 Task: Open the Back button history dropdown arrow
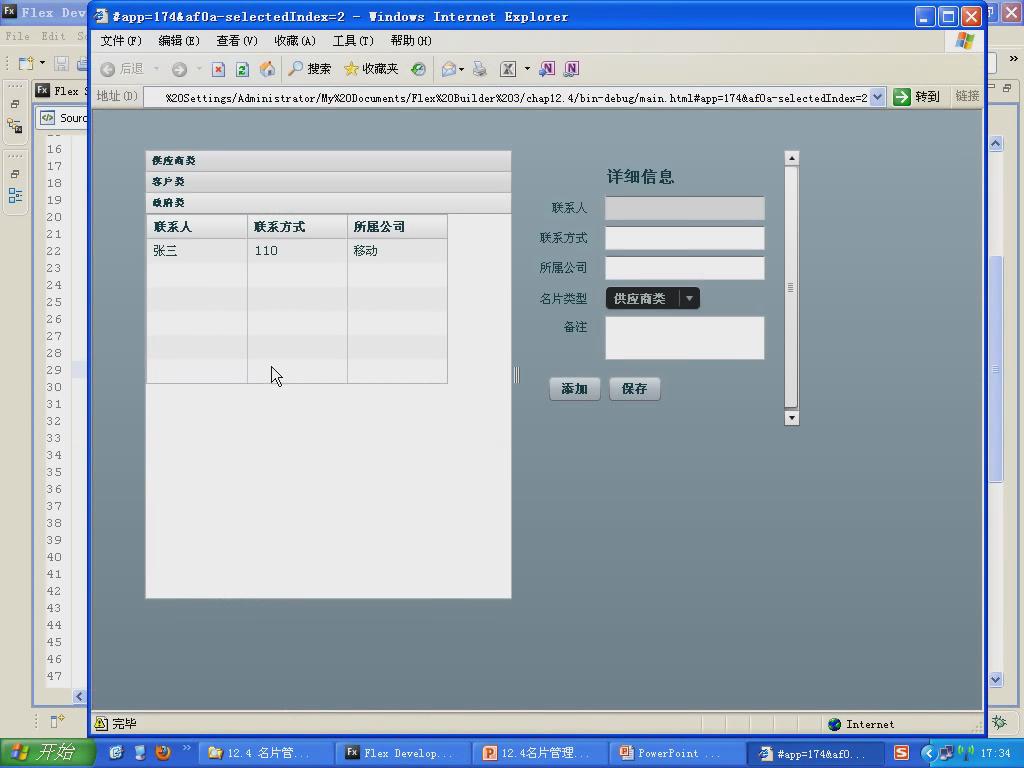(x=156, y=69)
